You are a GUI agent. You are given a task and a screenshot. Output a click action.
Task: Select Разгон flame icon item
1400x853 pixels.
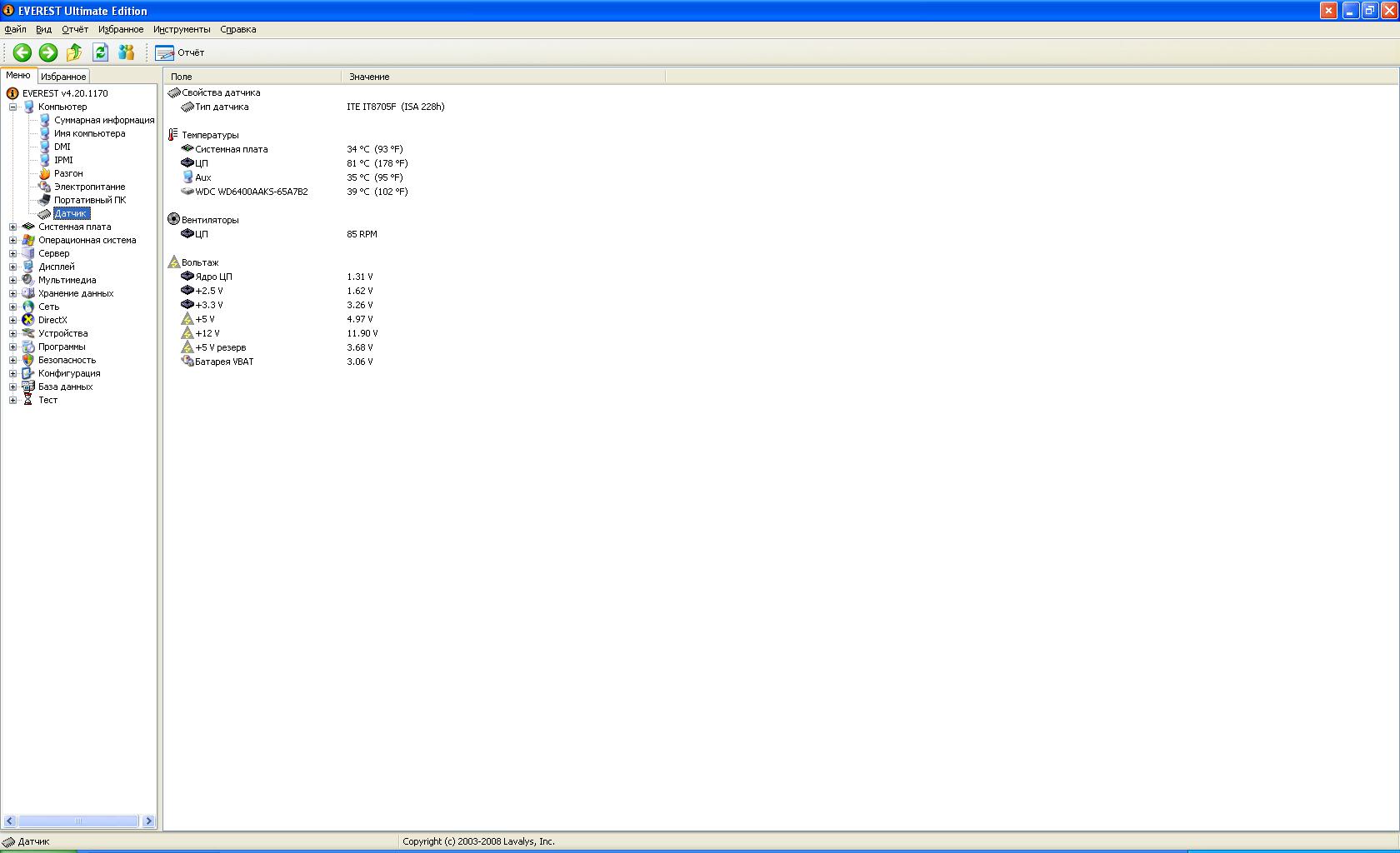(67, 173)
